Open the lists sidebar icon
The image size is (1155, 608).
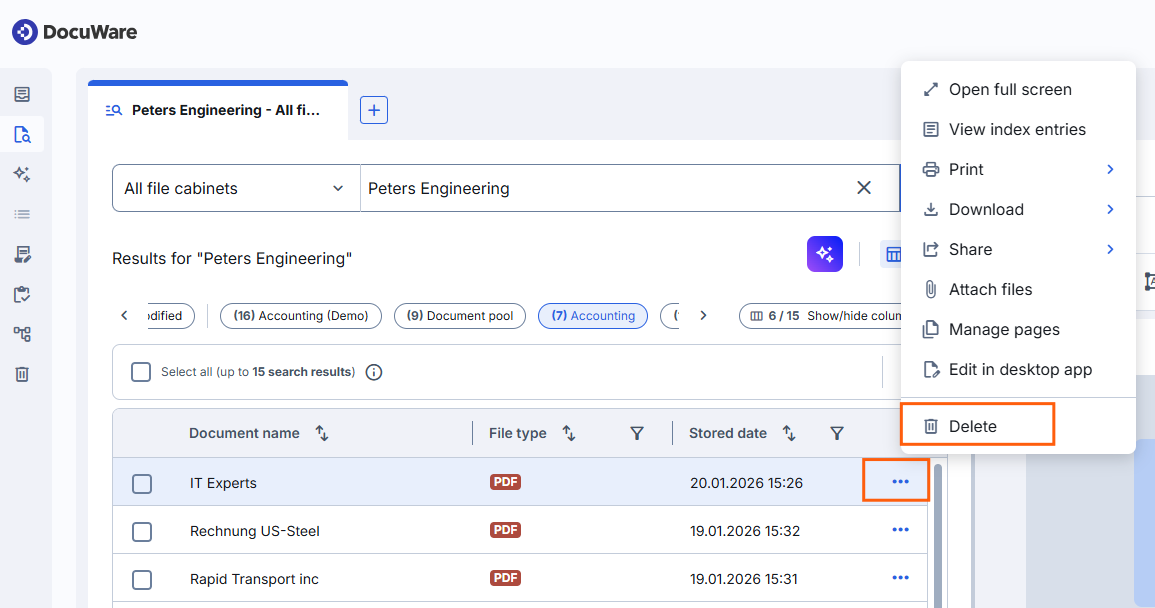pyautogui.click(x=22, y=214)
